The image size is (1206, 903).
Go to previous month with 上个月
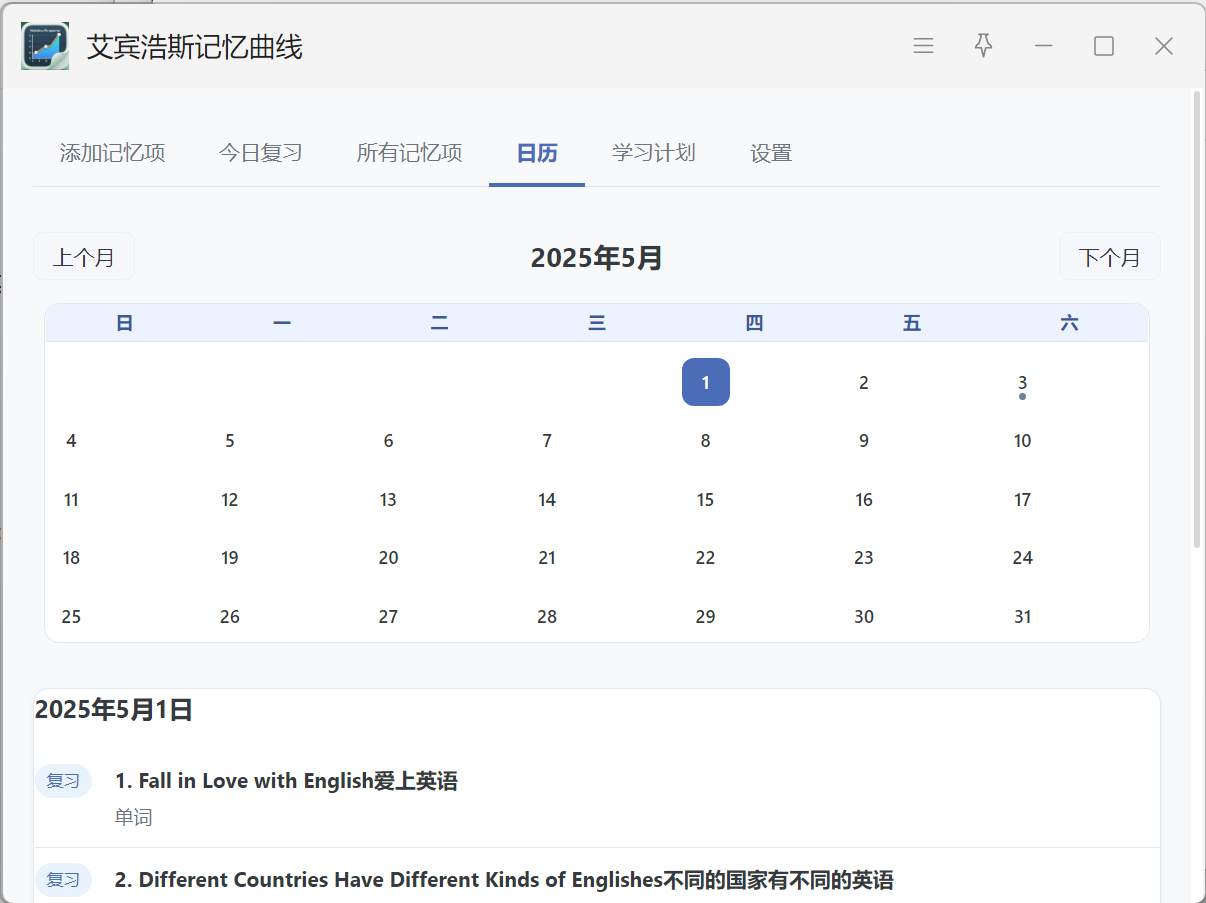click(84, 257)
